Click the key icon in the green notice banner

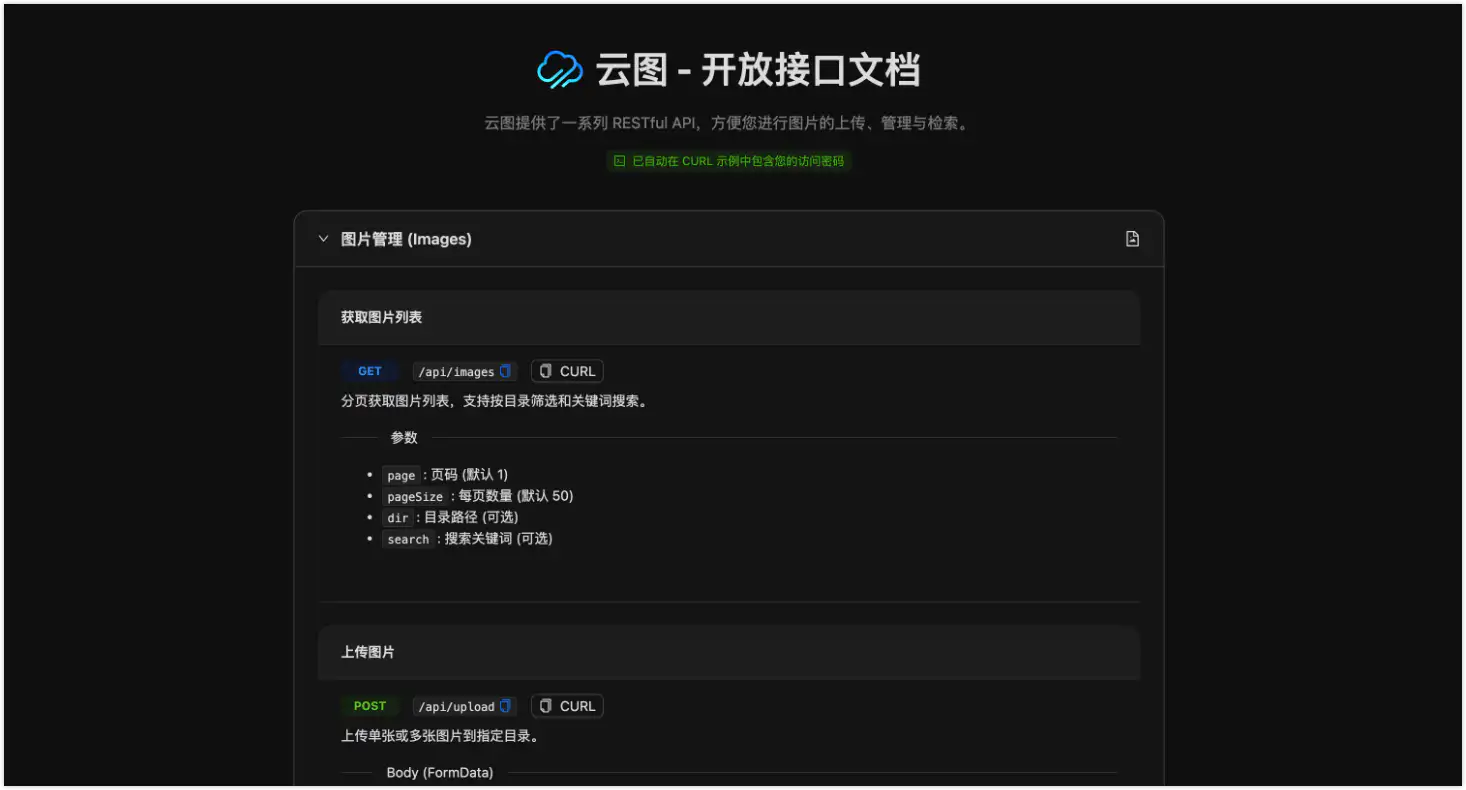pyautogui.click(x=617, y=160)
